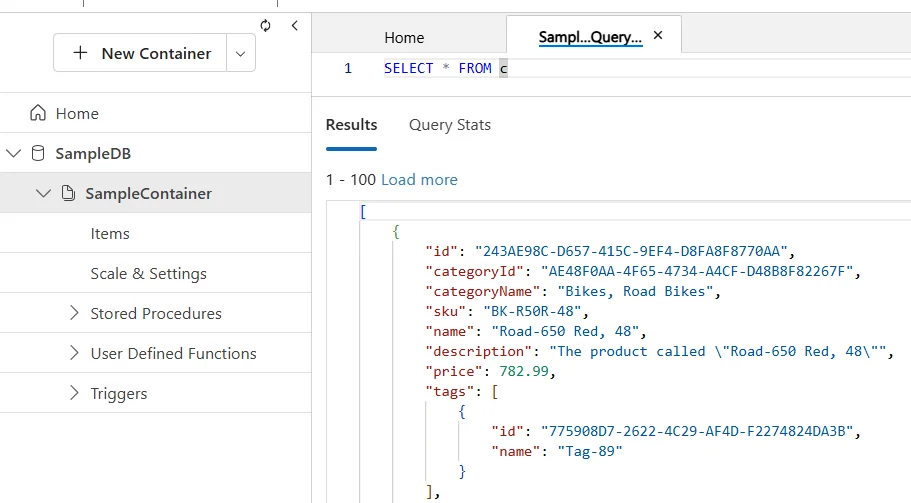Viewport: 911px width, 503px height.
Task: Open the New Container dropdown arrow
Action: (x=240, y=54)
